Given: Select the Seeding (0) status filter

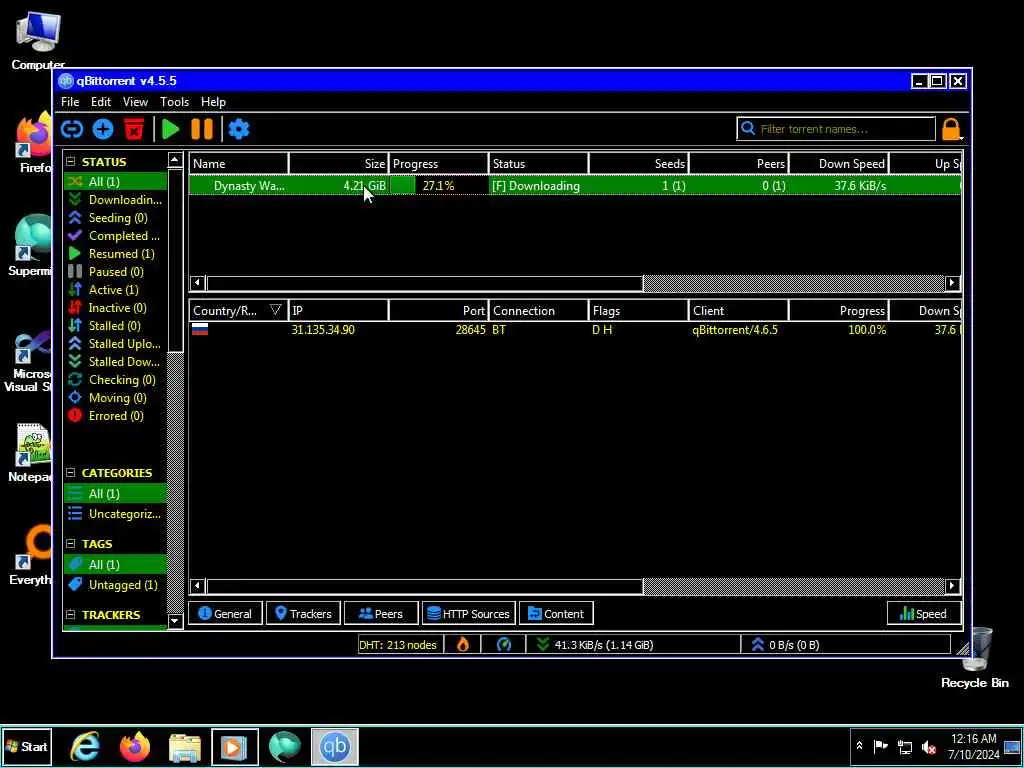Looking at the screenshot, I should (115, 217).
